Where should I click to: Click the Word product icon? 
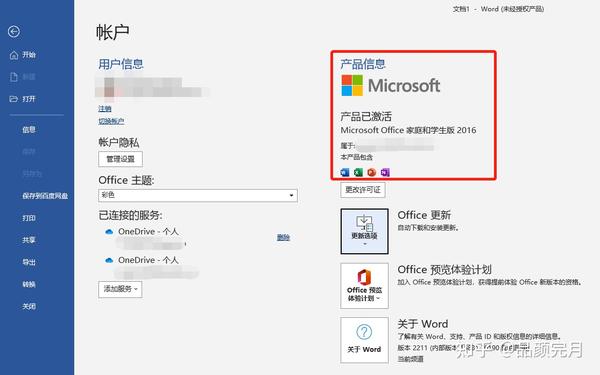tap(345, 172)
